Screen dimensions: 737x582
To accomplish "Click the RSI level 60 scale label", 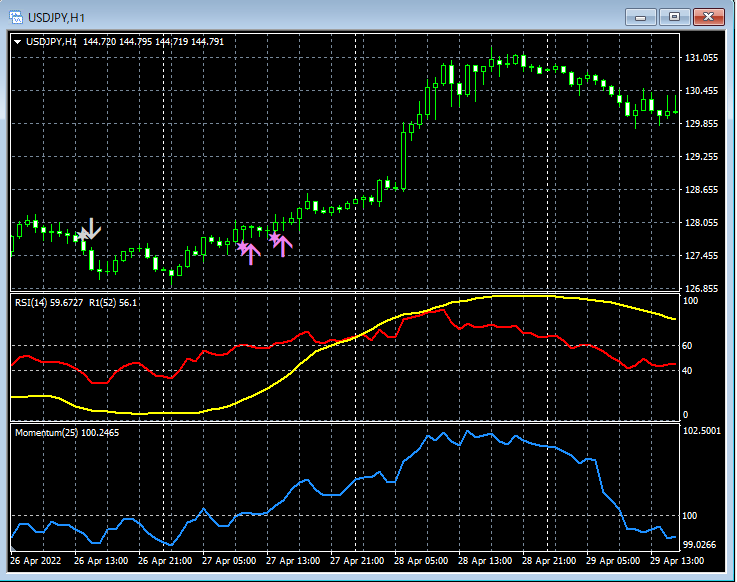I will [687, 346].
